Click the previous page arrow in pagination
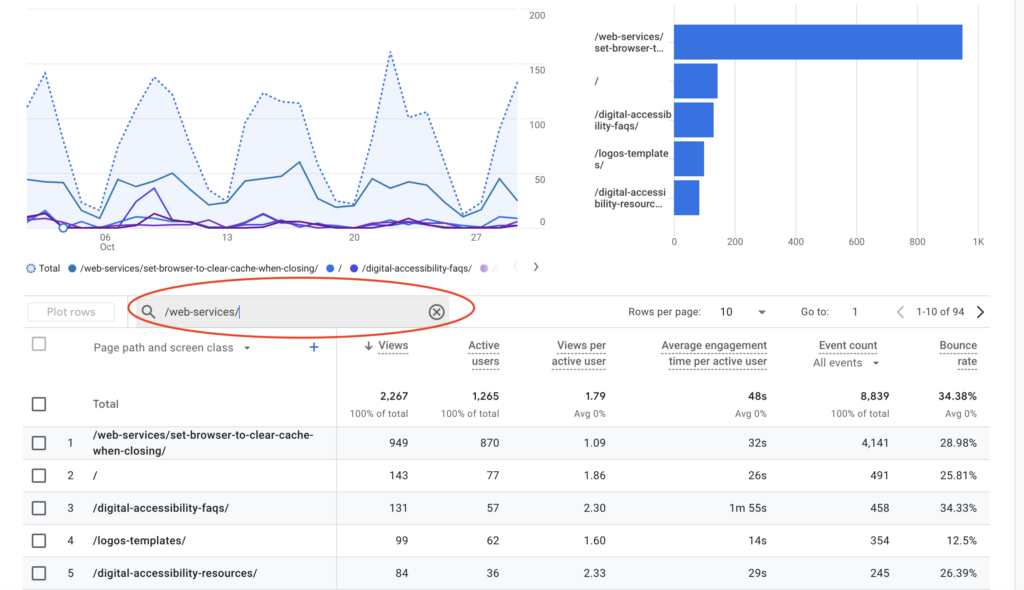1024x590 pixels. [900, 311]
